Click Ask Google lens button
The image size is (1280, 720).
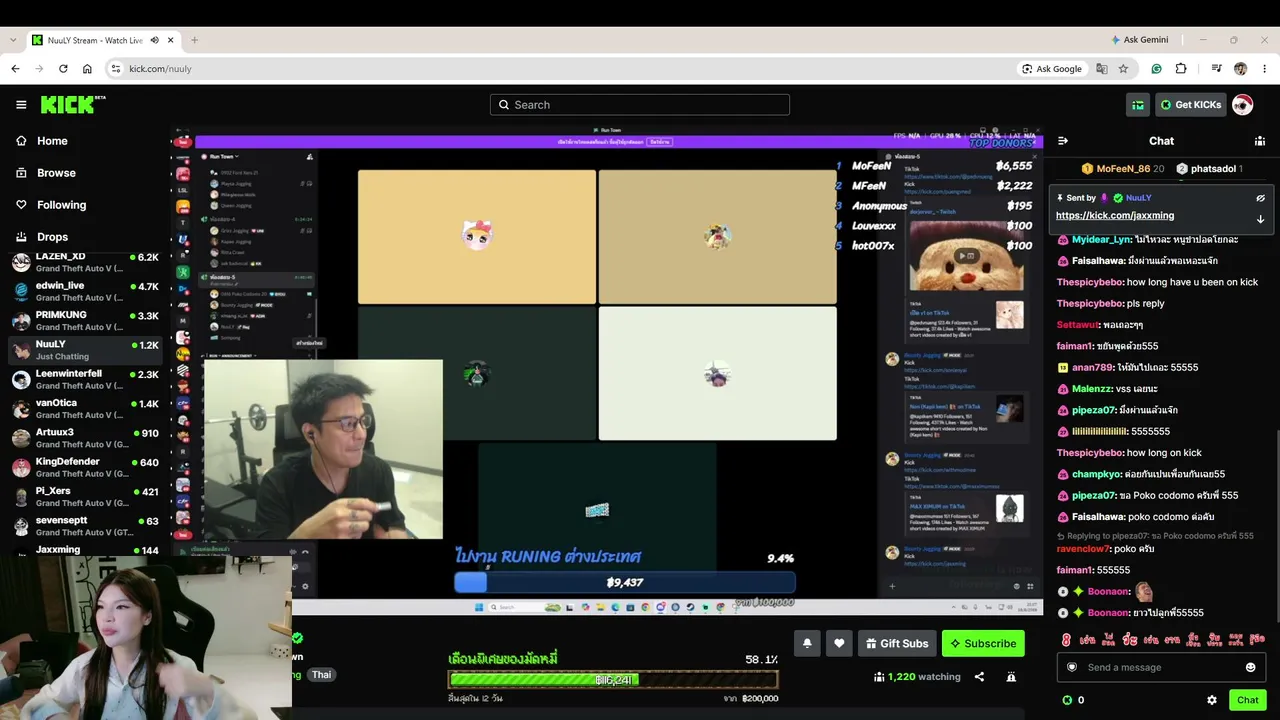coord(1052,69)
